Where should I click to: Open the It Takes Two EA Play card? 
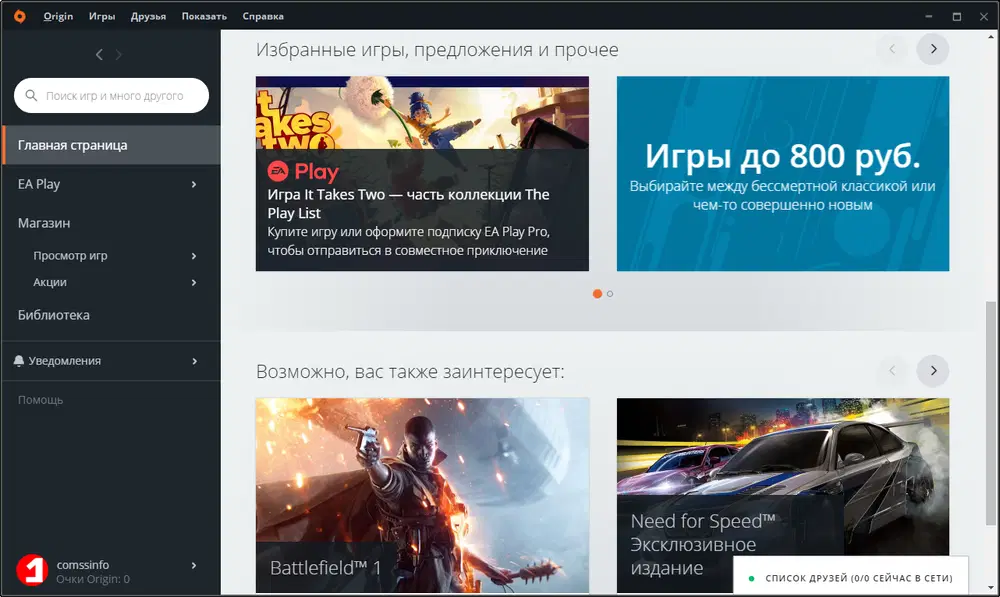coord(422,173)
